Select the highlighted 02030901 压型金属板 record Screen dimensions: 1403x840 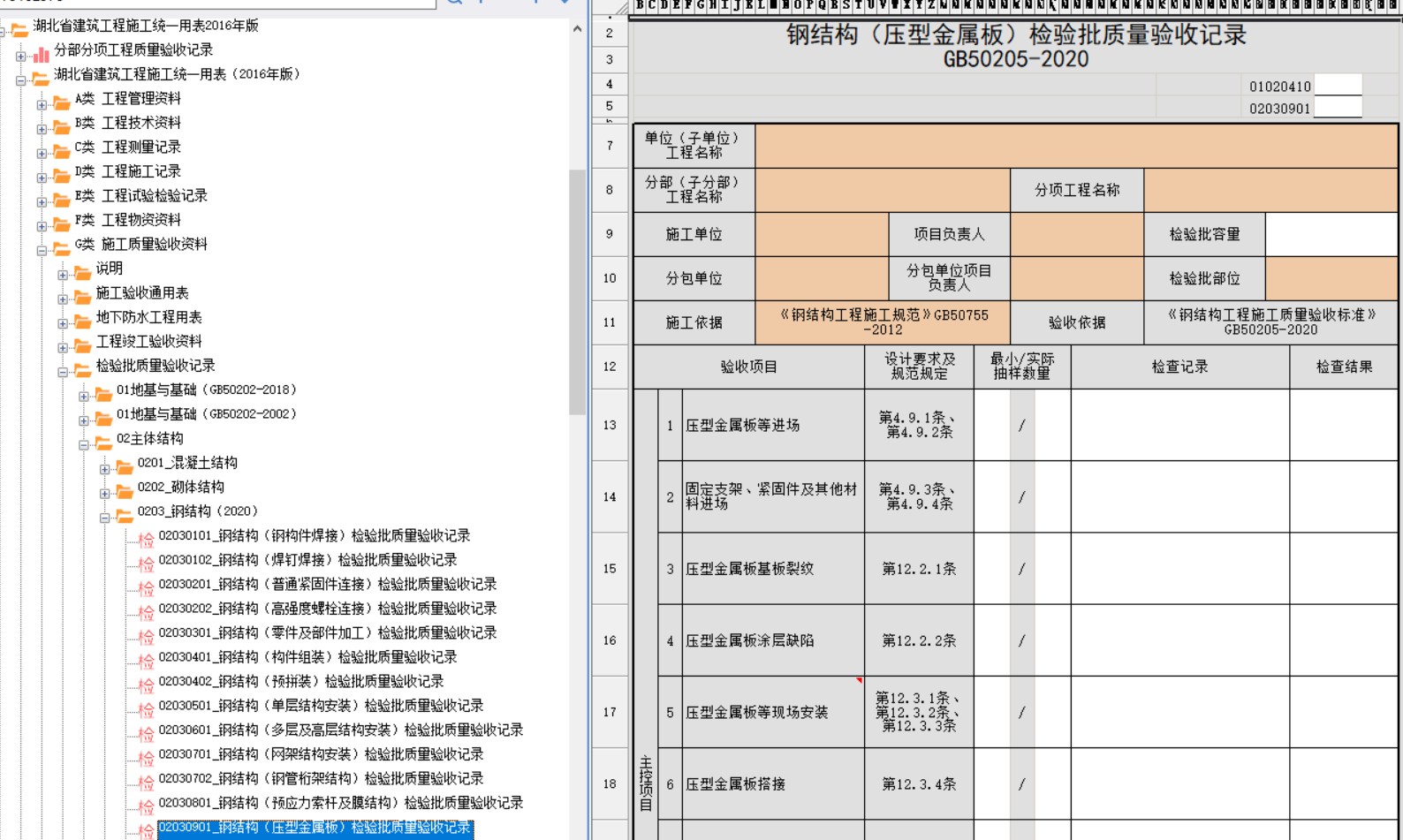[315, 828]
